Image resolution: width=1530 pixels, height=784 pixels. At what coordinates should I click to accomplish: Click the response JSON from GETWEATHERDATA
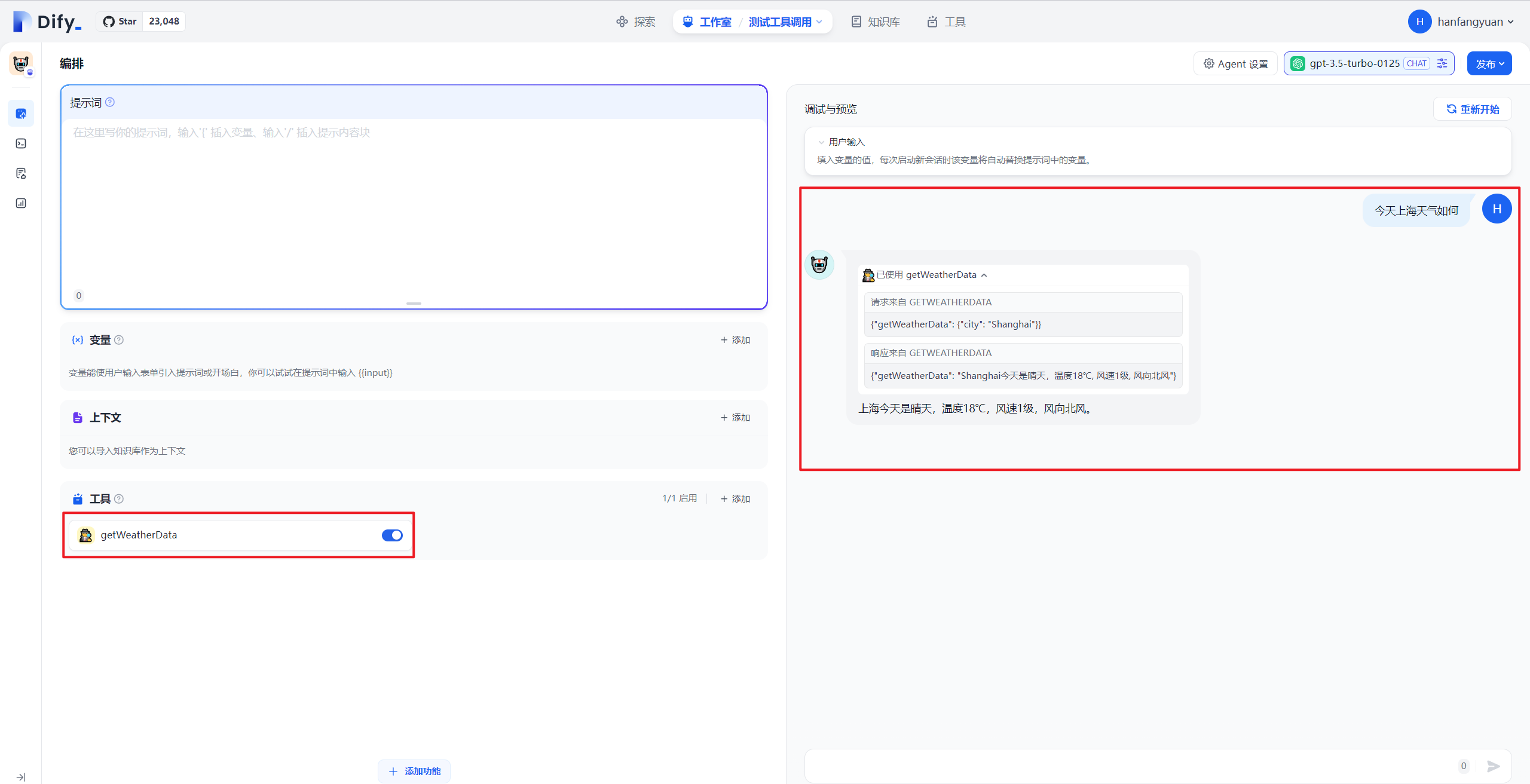tap(1023, 376)
